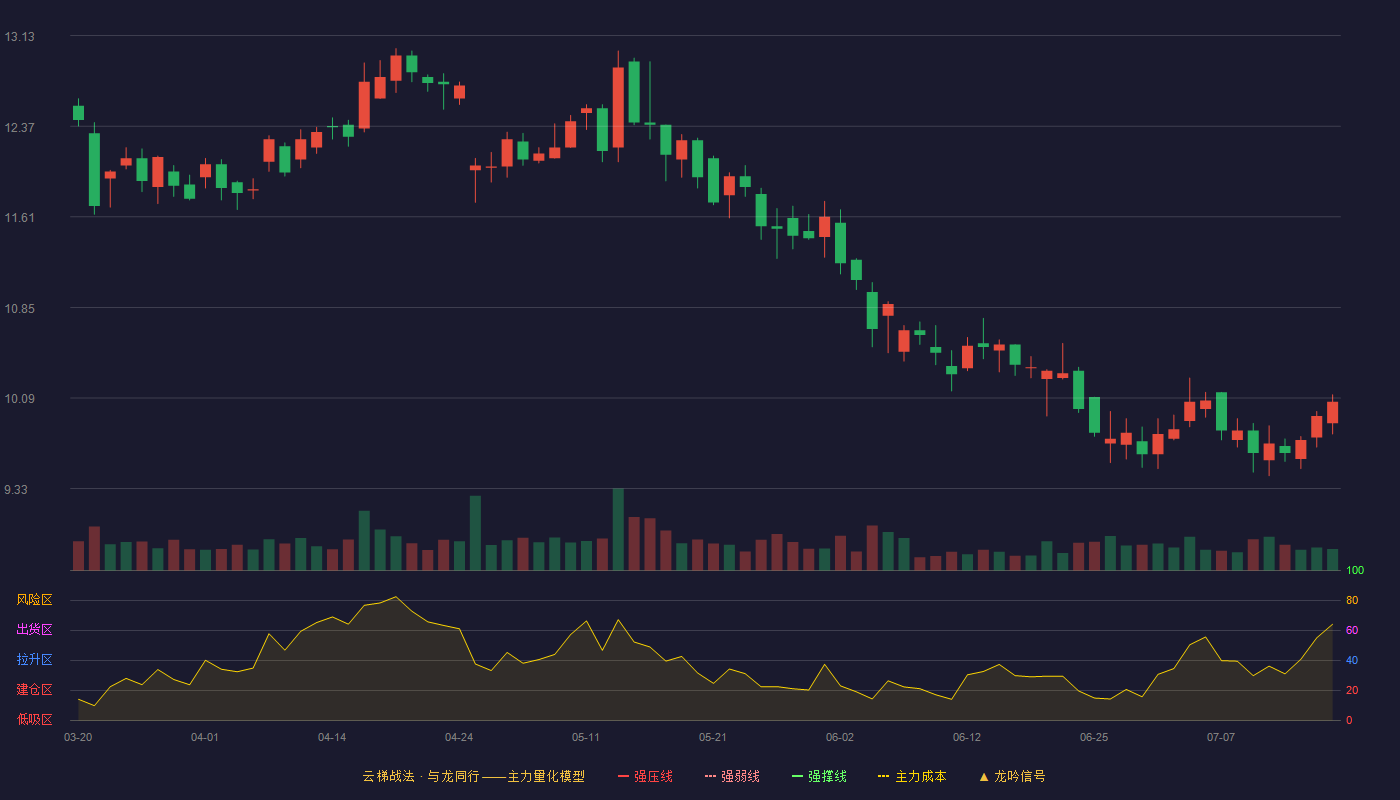Click the 04-24 date label
This screenshot has height=800, width=1400.
pyautogui.click(x=459, y=737)
